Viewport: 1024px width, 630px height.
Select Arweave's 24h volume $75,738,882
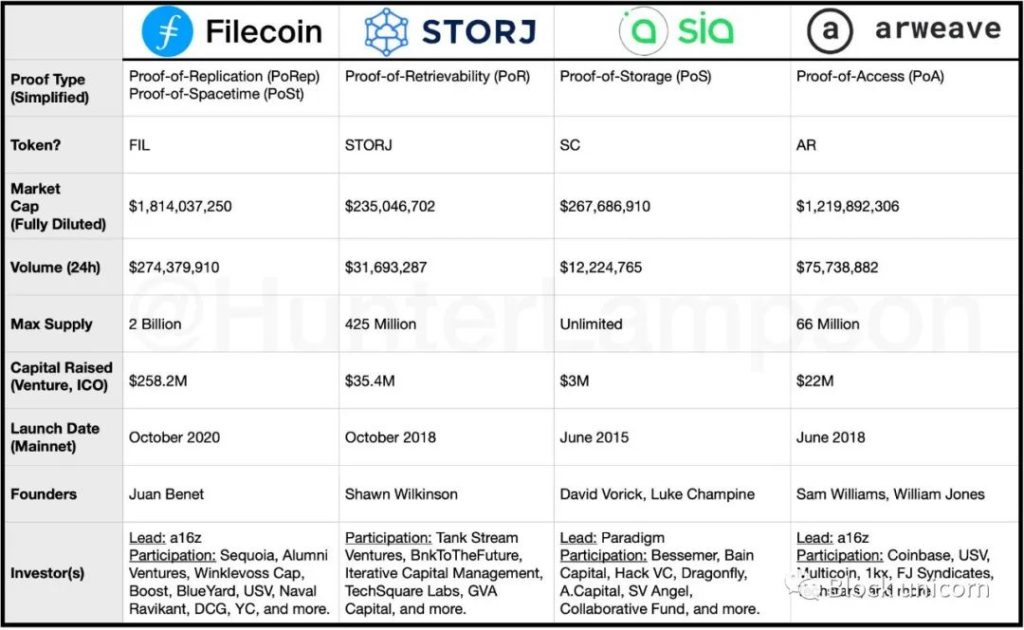(x=837, y=267)
